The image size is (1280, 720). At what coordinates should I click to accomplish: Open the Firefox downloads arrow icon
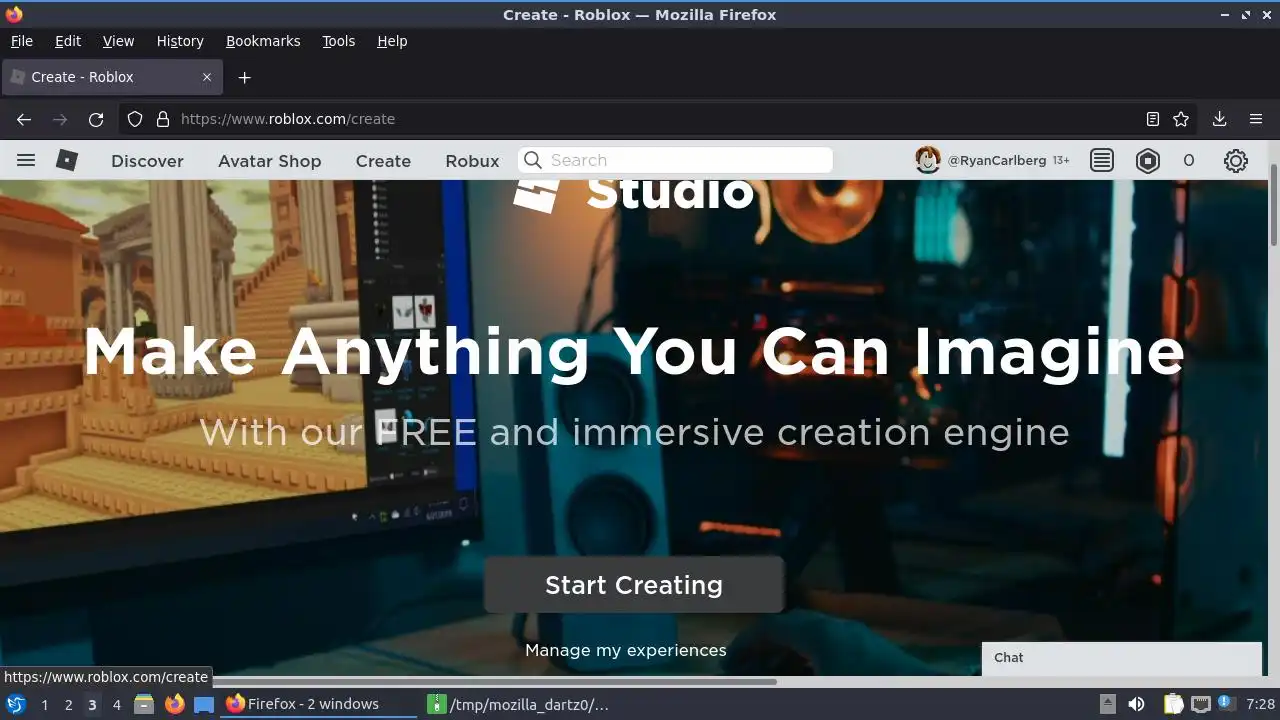1220,119
